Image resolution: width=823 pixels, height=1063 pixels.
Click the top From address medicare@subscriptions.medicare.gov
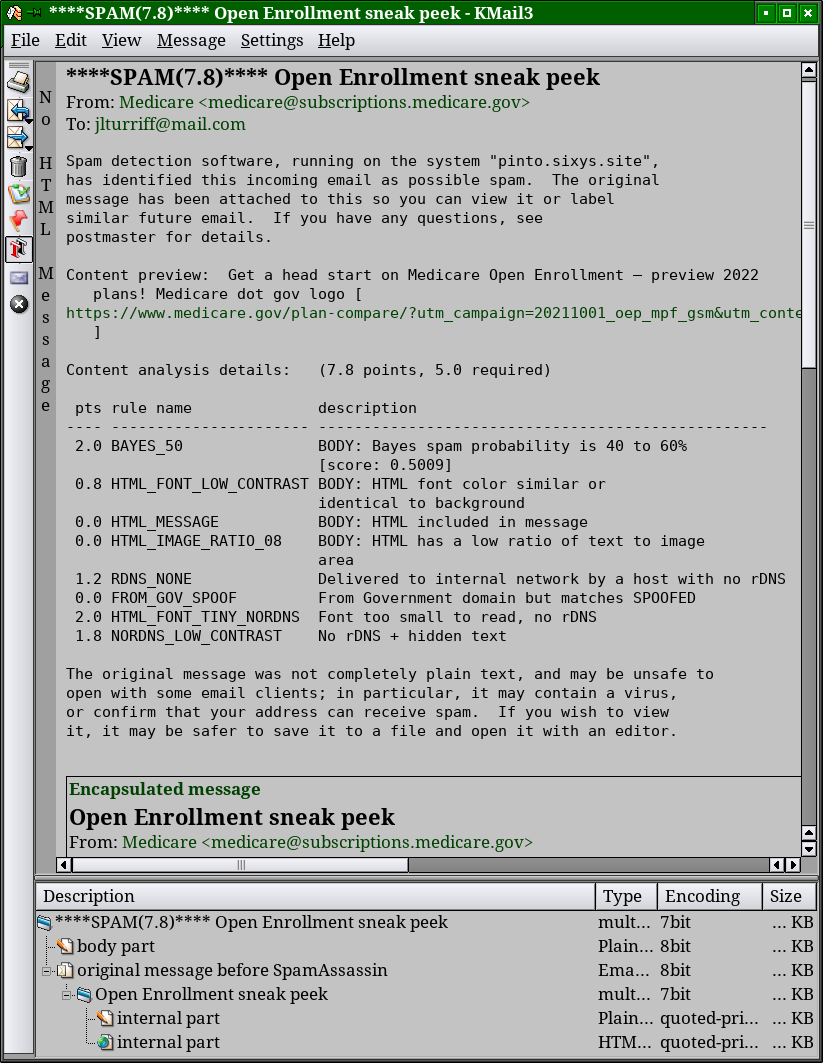[x=324, y=102]
